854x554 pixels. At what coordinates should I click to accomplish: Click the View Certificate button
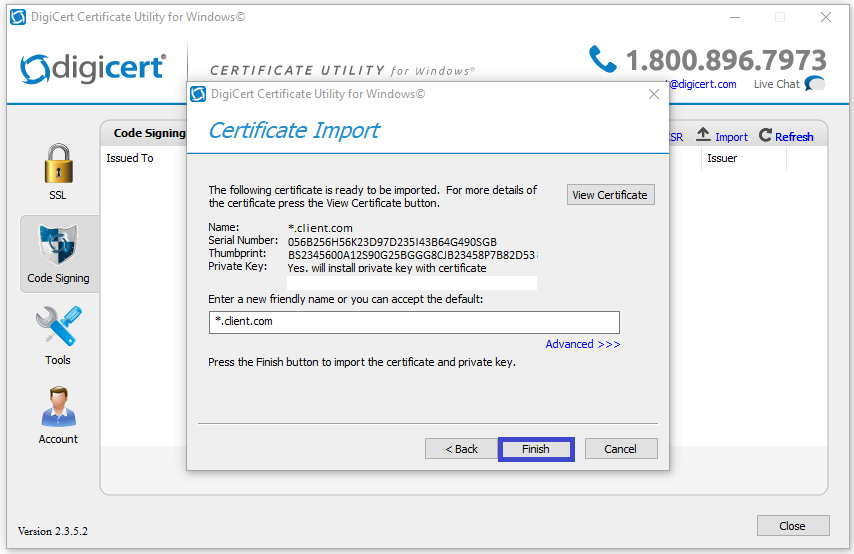pos(611,195)
